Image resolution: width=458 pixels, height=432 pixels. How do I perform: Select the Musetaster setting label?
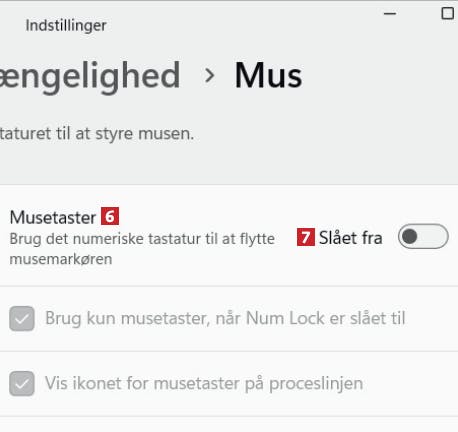click(53, 217)
